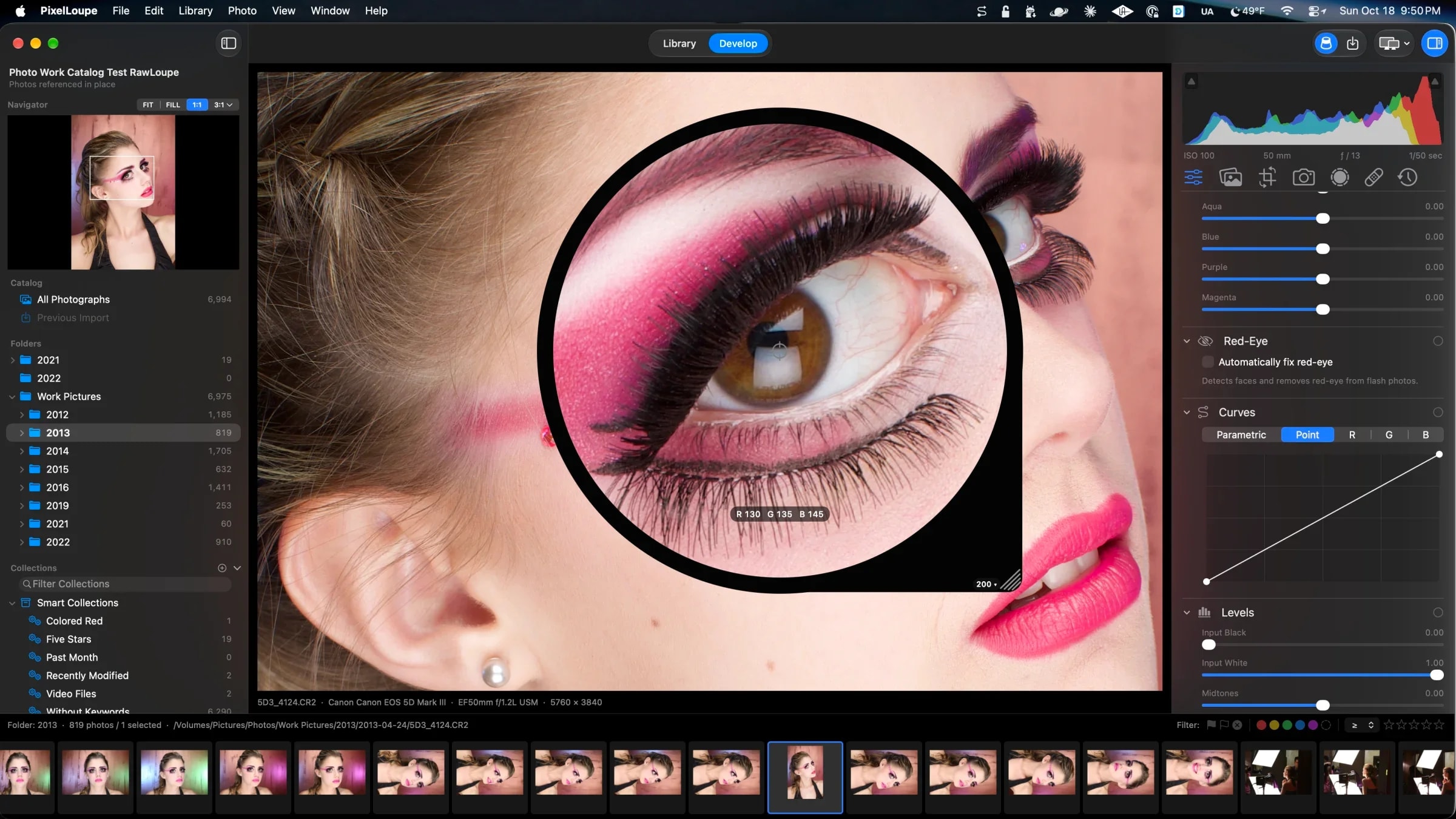1456x819 pixels.
Task: Add a new collection with plus icon
Action: pos(222,568)
